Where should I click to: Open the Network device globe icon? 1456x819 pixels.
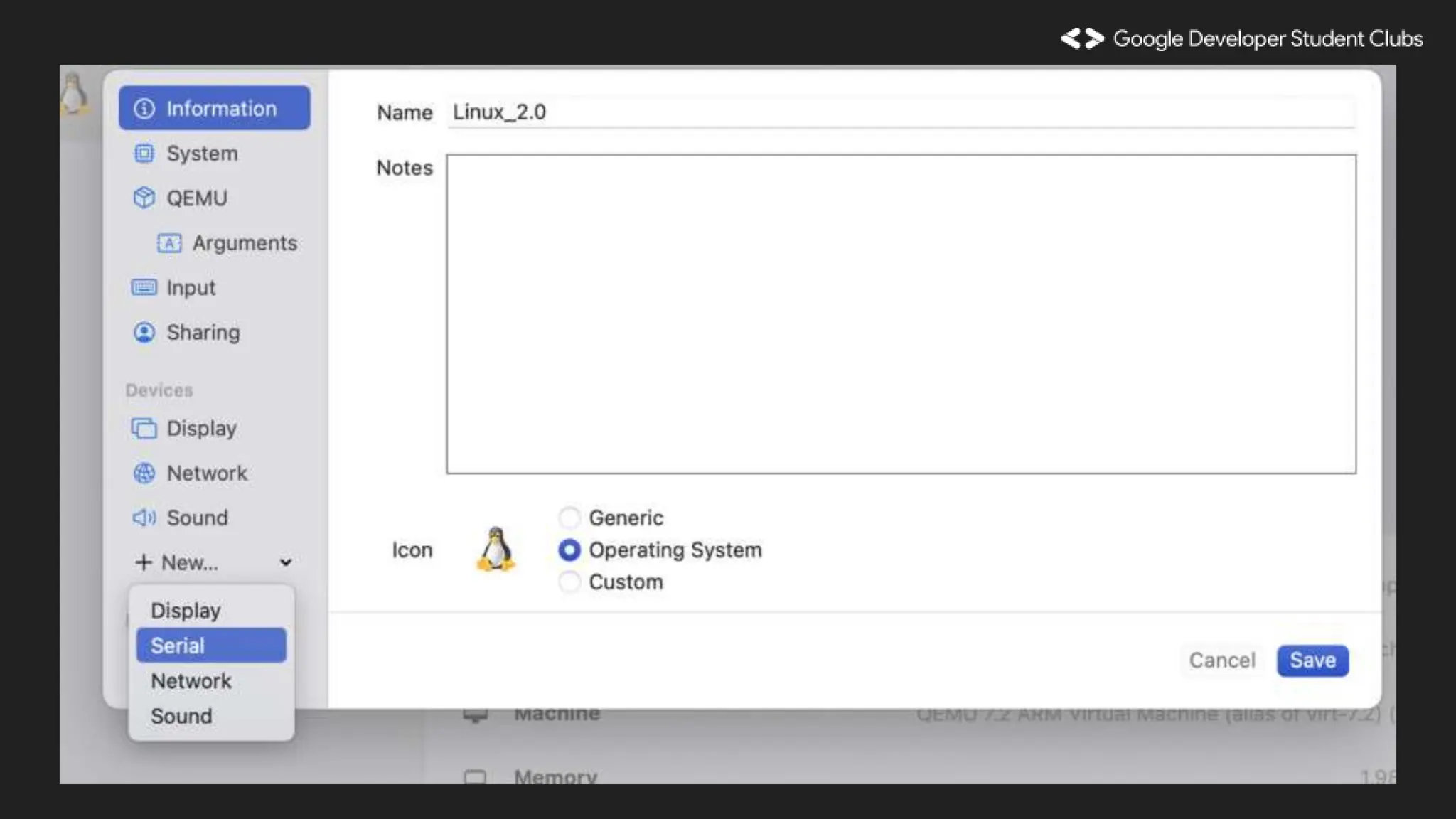pos(144,473)
